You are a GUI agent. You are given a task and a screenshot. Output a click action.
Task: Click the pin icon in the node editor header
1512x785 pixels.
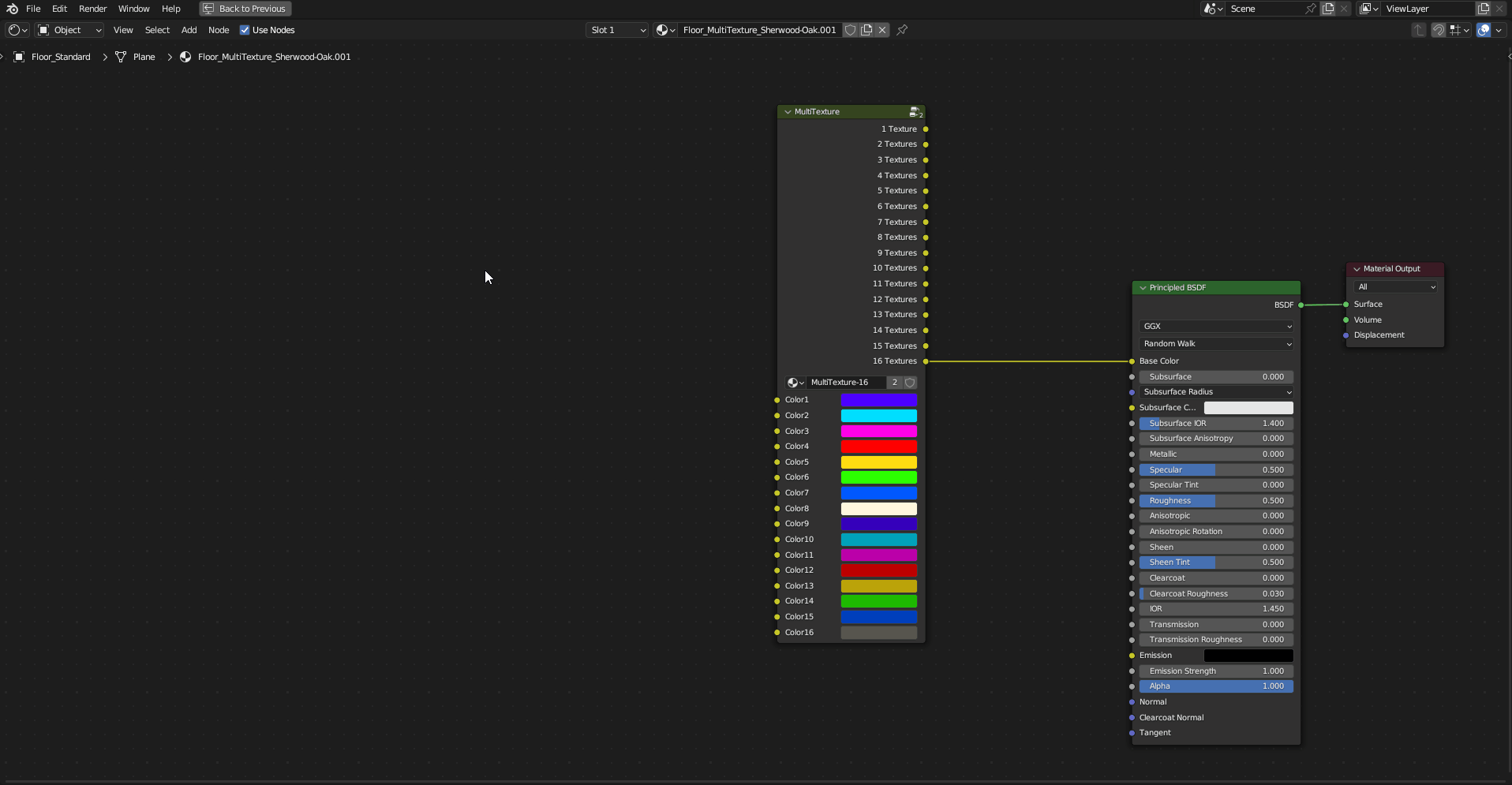902,30
